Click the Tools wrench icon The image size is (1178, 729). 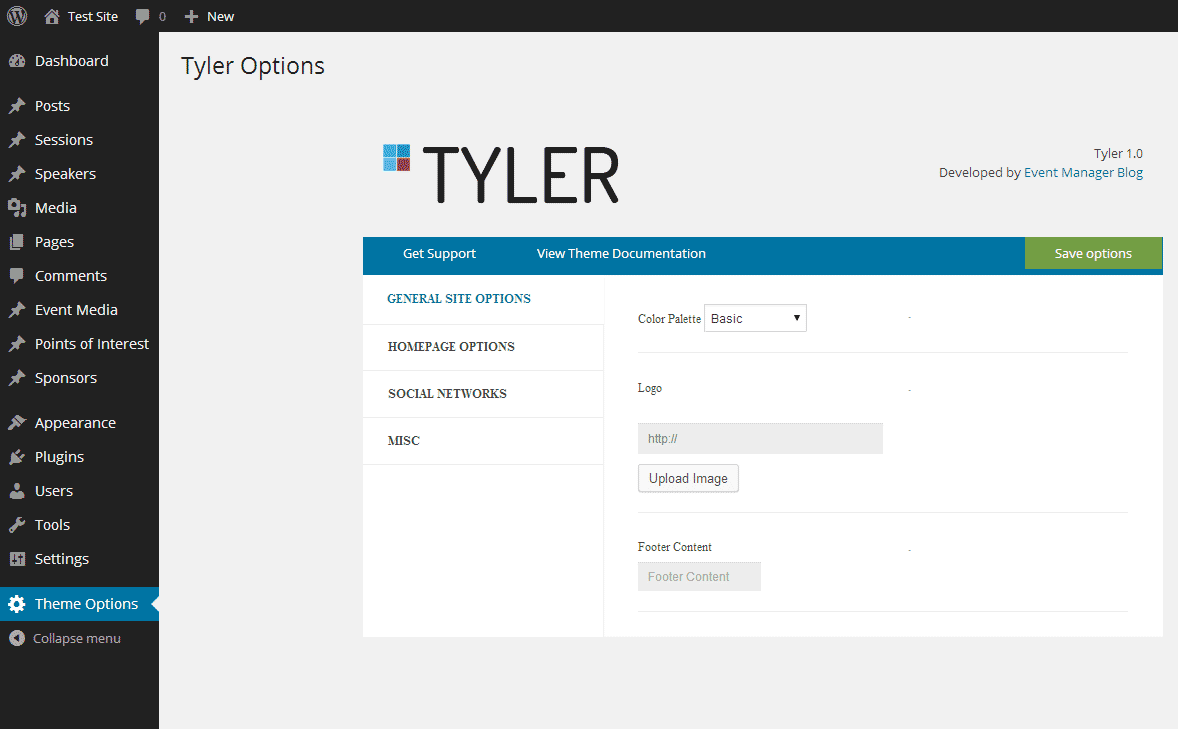[17, 525]
